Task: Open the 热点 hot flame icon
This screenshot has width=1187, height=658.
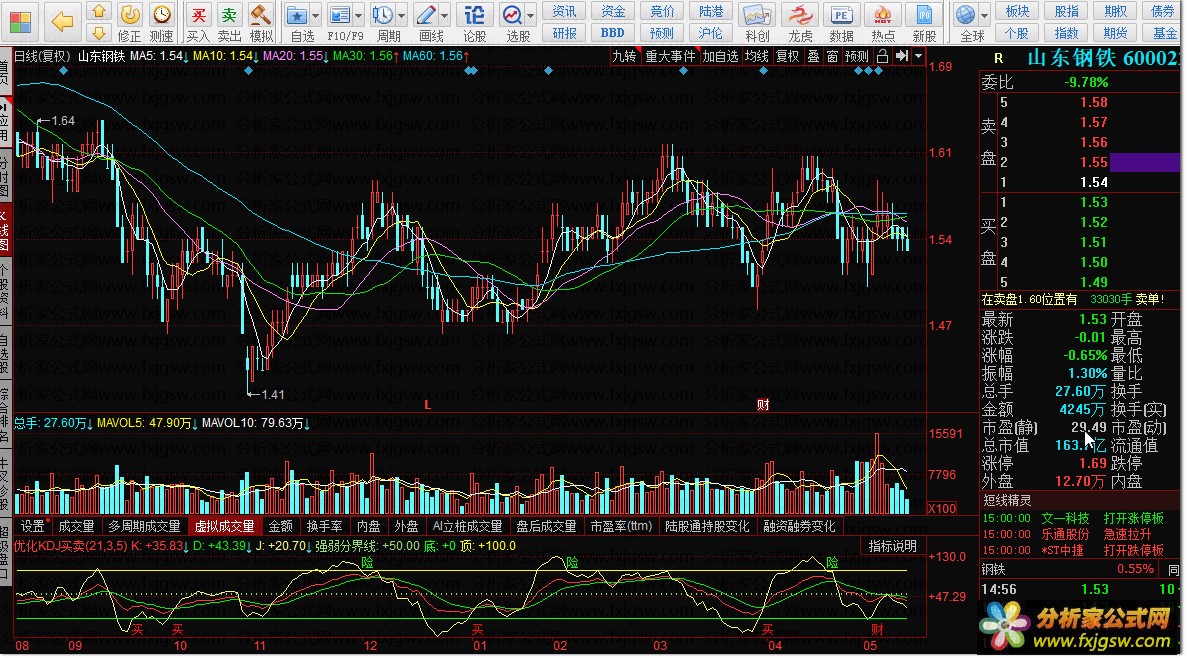Action: 883,22
